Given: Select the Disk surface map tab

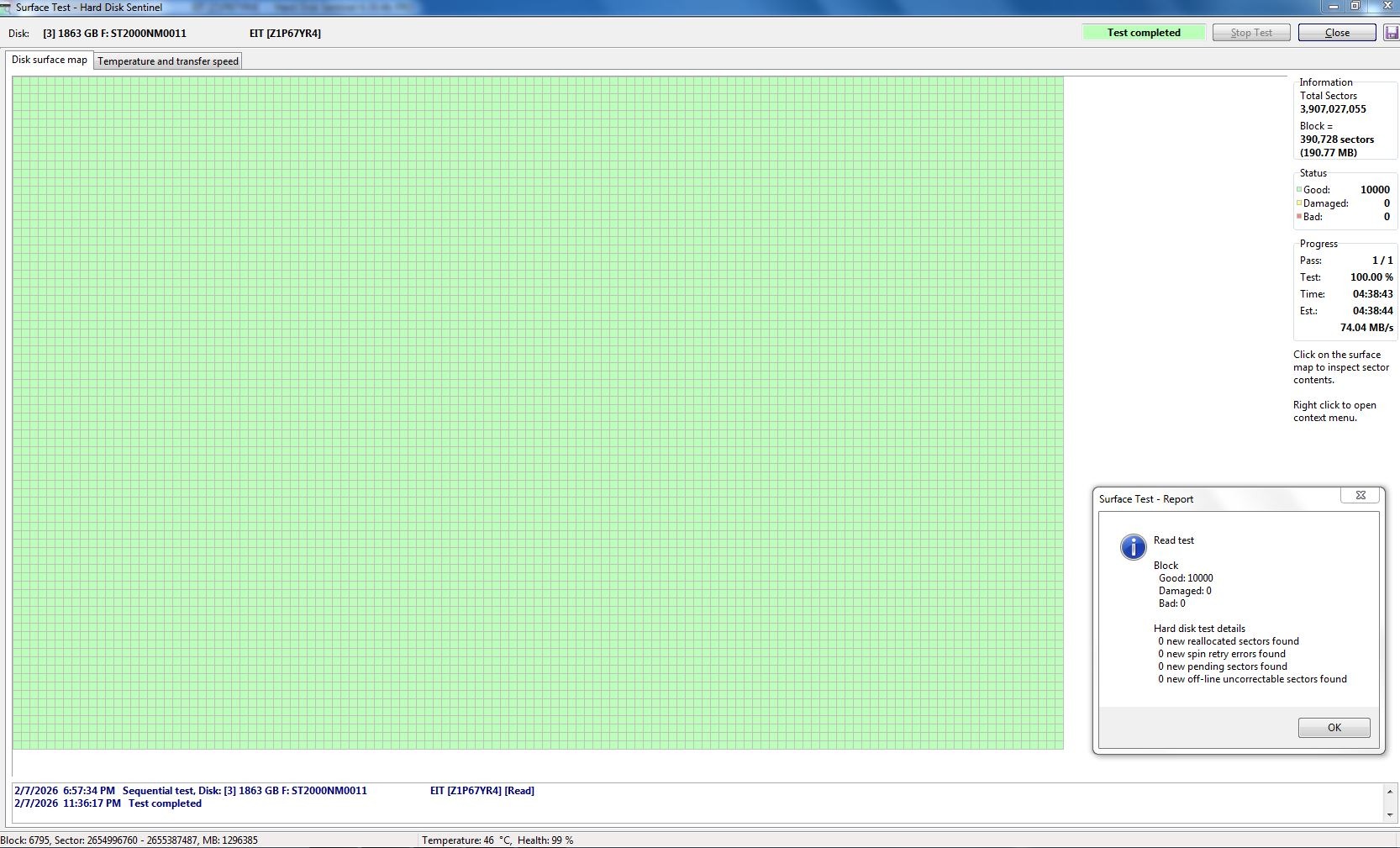Looking at the screenshot, I should point(50,61).
